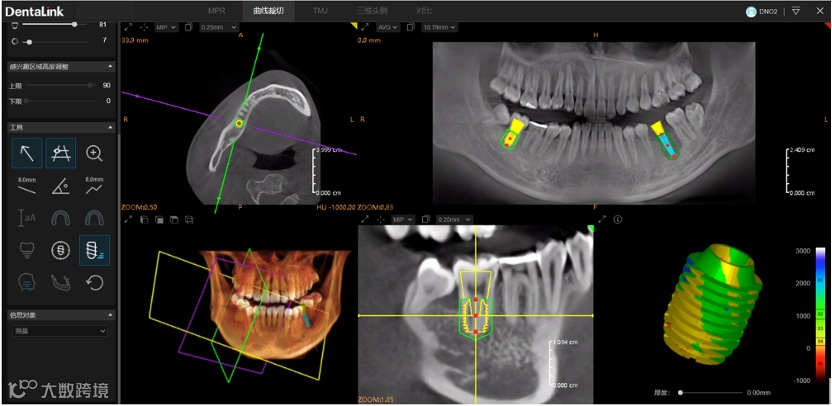832x406 pixels.
Task: Click the mandible jaw icon
Action: tap(60, 282)
